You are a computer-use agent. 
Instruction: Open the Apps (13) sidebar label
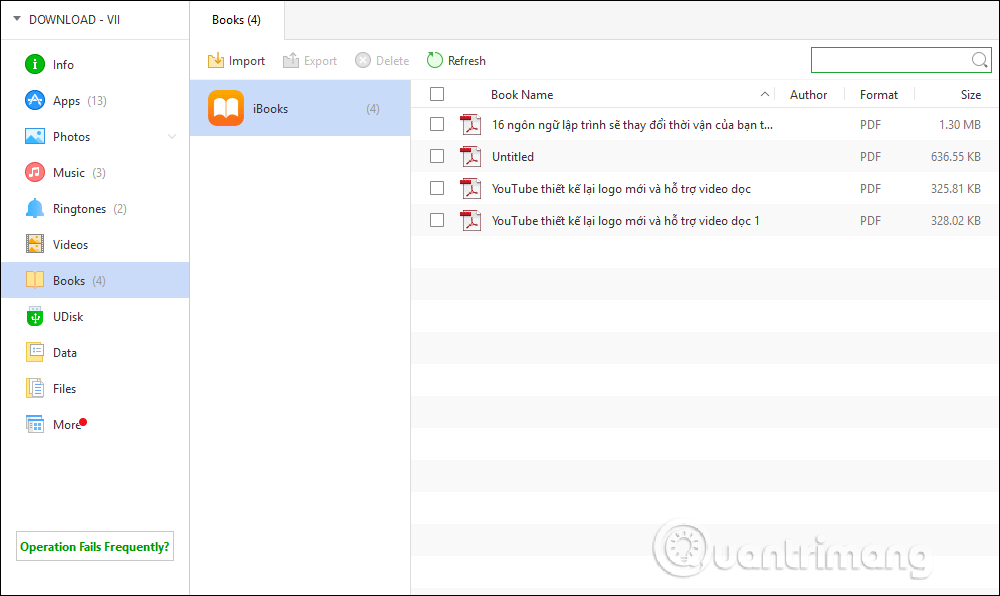(80, 101)
